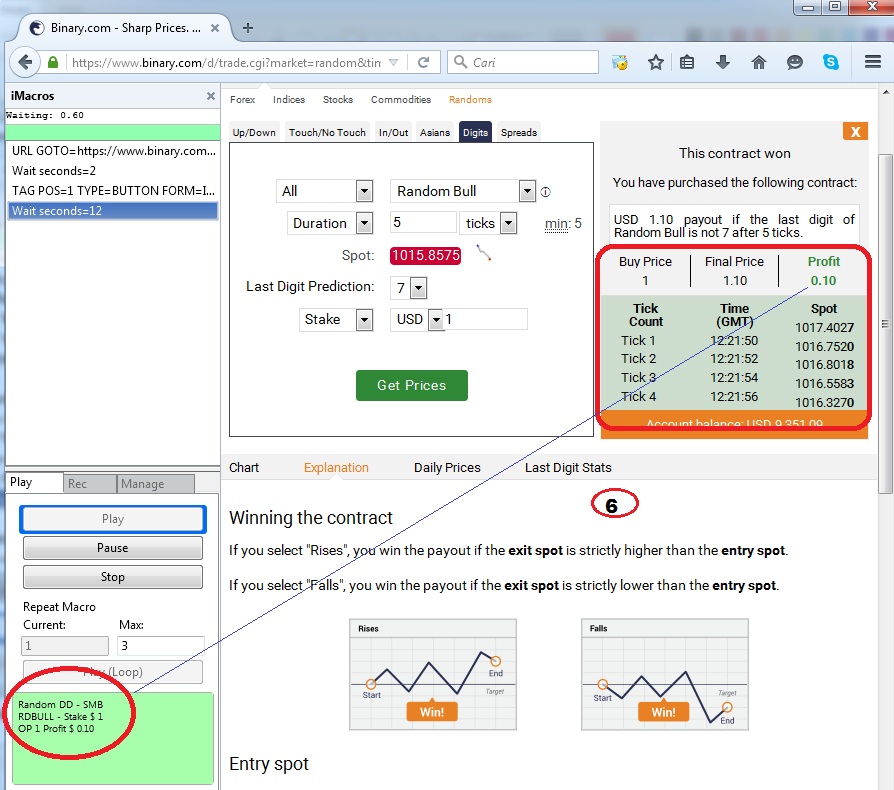Screen dimensions: 894x790
Task: Click the Play (Loop) button
Action: (x=113, y=671)
